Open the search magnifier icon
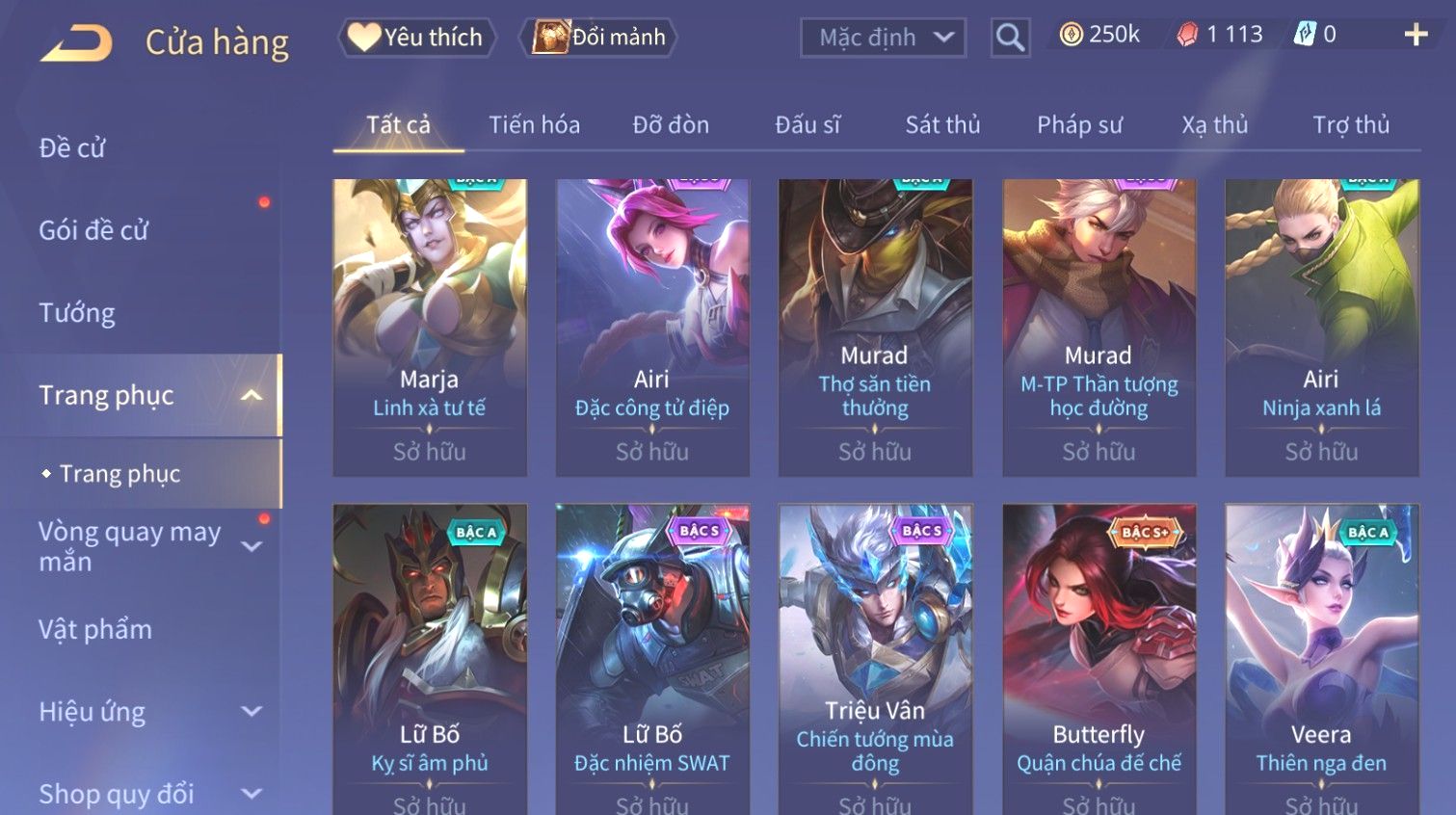Image resolution: width=1456 pixels, height=815 pixels. [x=1010, y=38]
